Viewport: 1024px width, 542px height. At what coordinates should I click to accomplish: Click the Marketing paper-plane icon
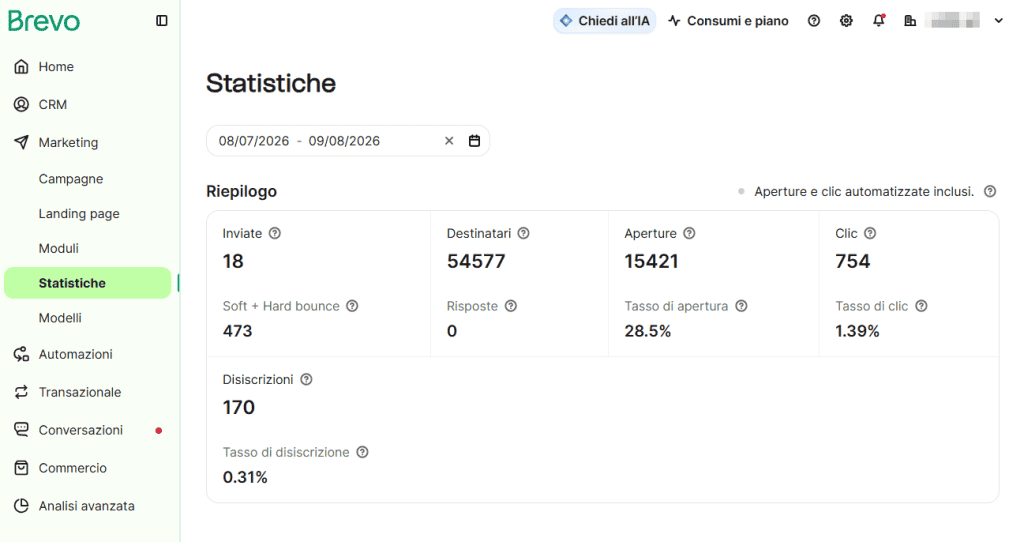[x=22, y=142]
